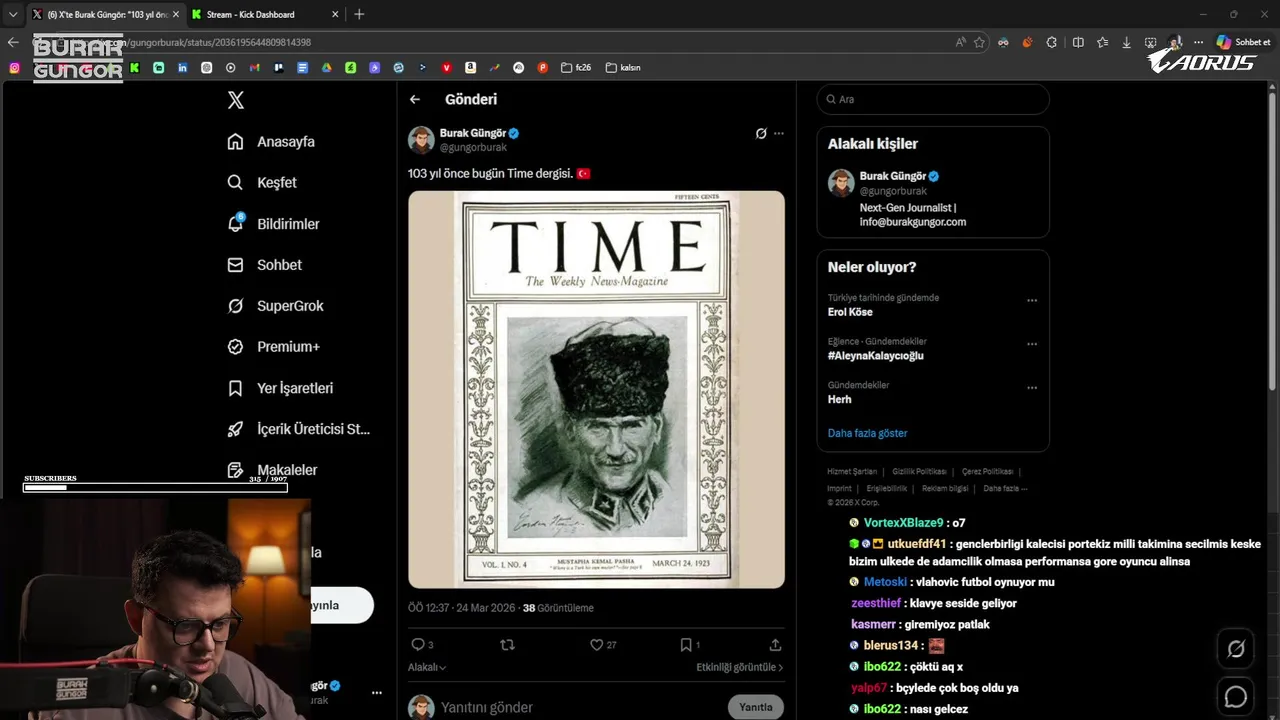Open Premium+ in the sidebar
This screenshot has height=720, width=1280.
[273, 347]
